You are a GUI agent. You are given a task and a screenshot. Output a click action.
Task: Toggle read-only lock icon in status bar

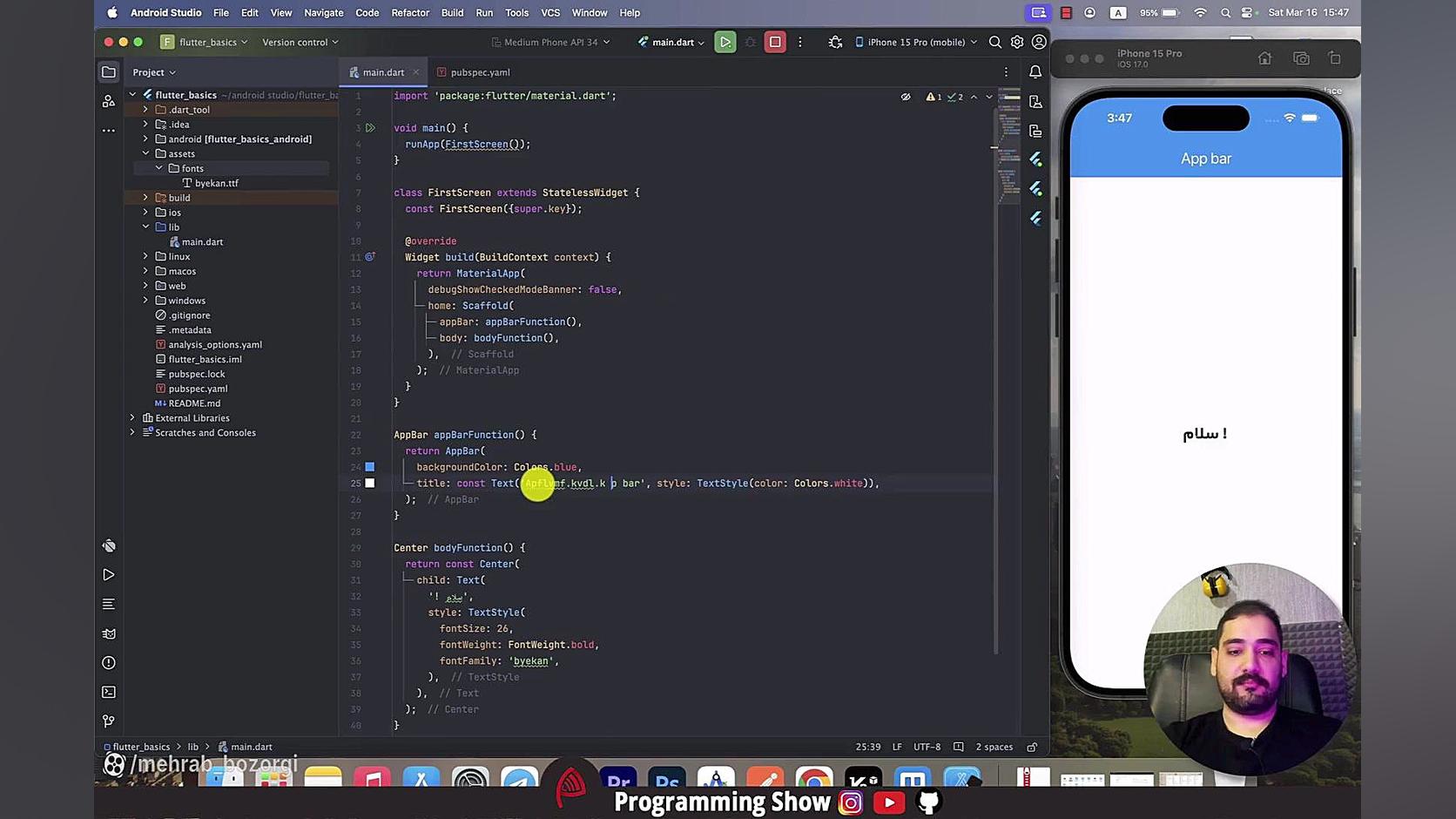1032,747
